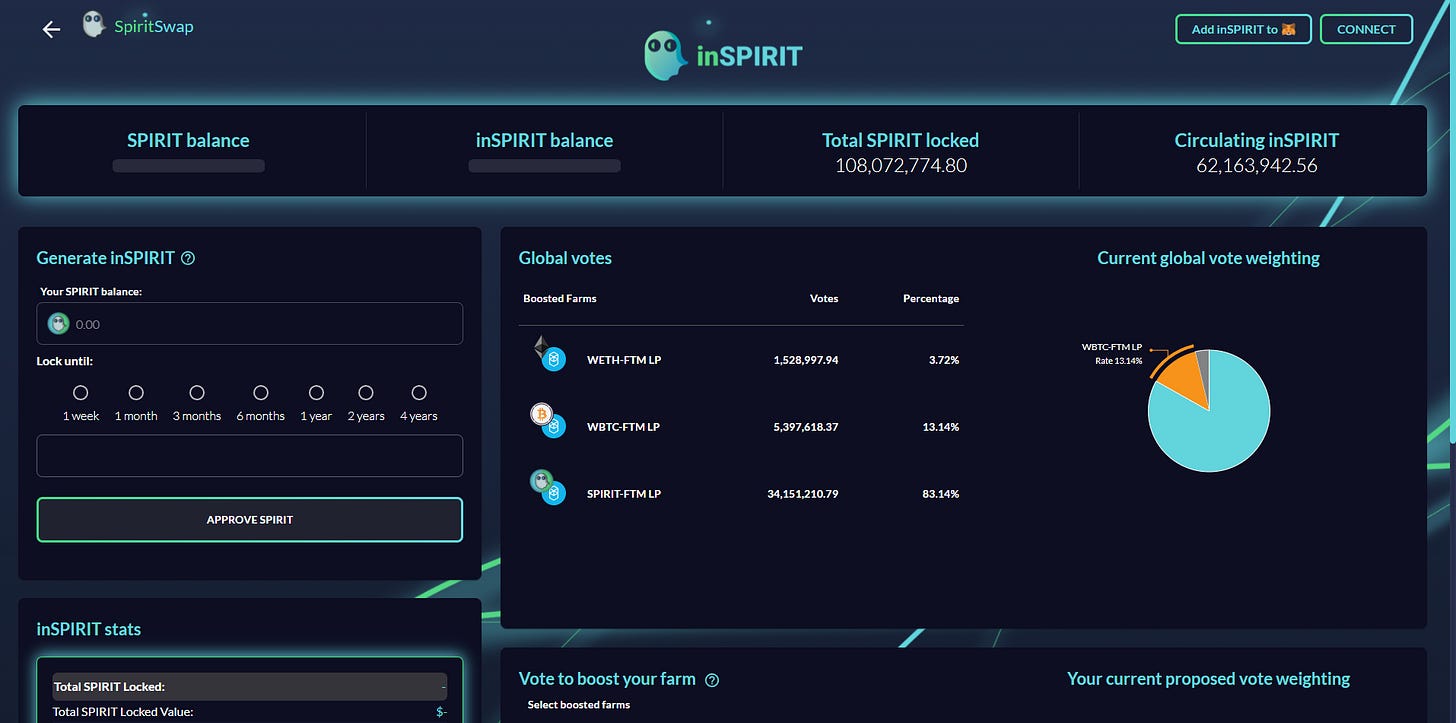Click the Percentage column header
The width and height of the screenshot is (1456, 723).
[931, 298]
